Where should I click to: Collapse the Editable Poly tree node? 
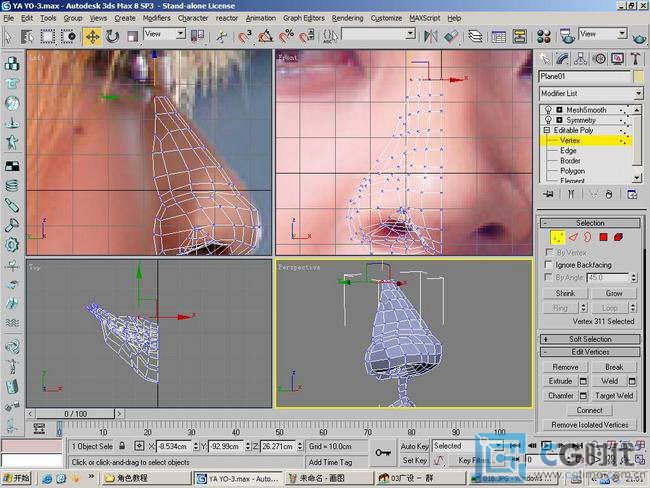click(547, 130)
